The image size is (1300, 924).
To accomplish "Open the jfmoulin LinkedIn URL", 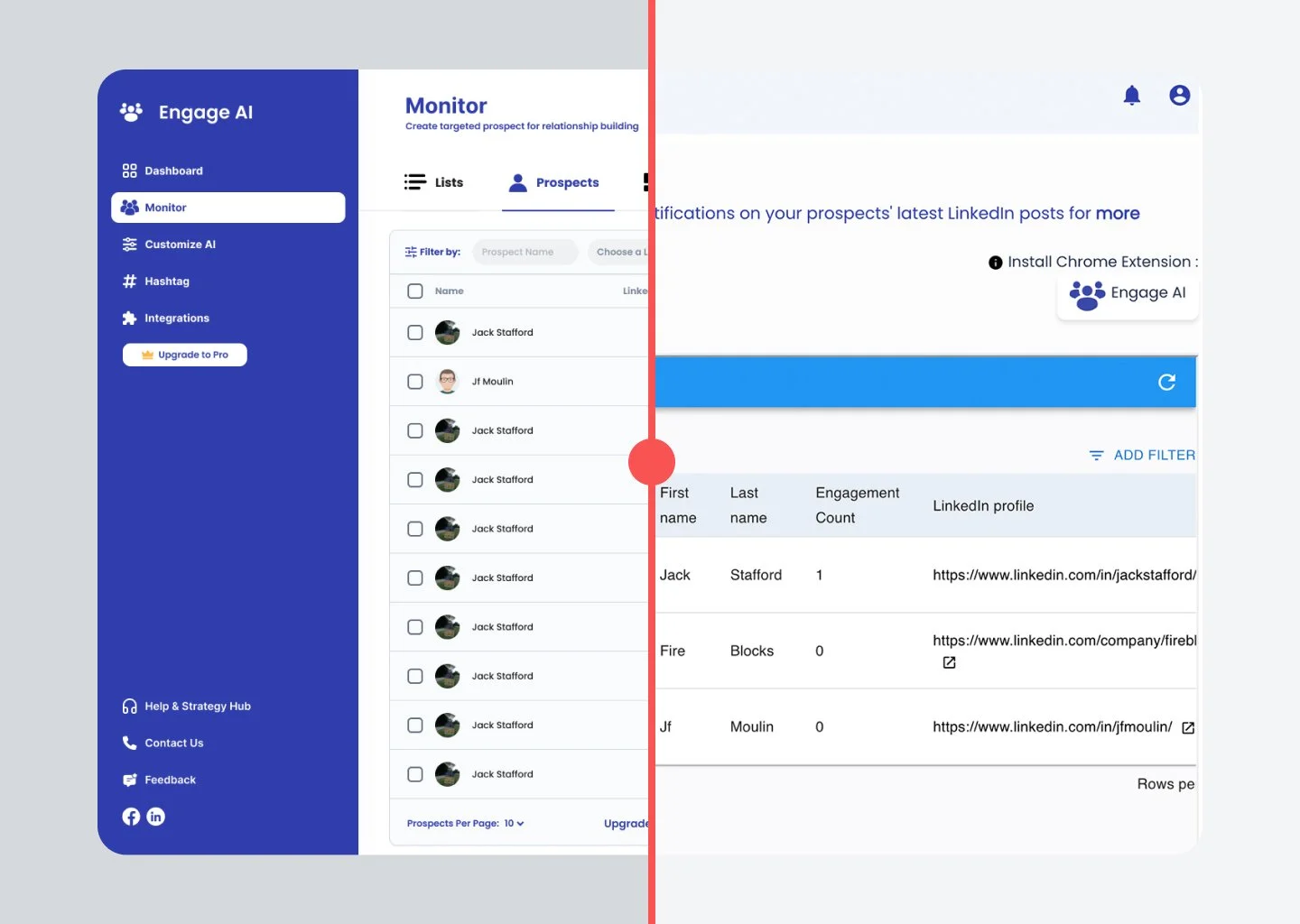I will (1053, 727).
